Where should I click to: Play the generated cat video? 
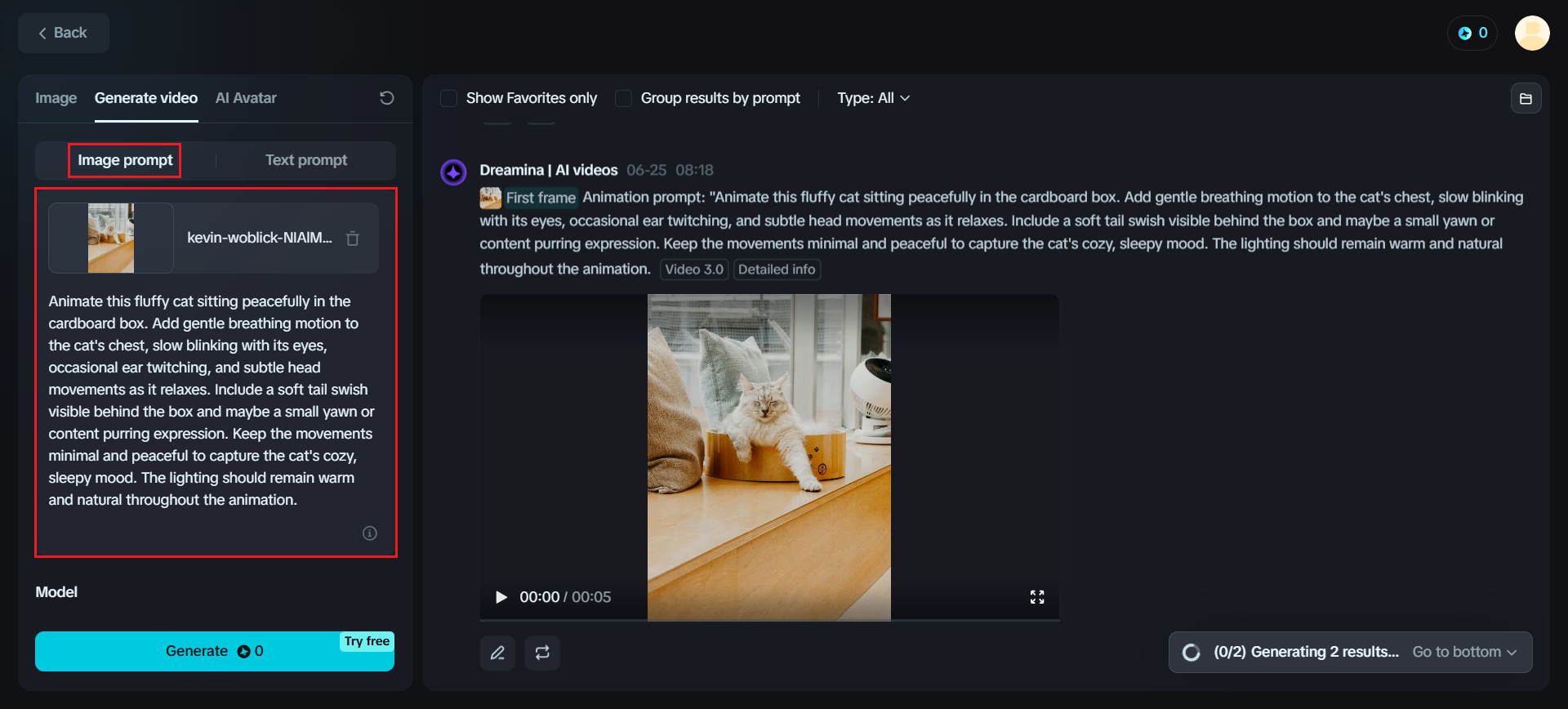click(x=501, y=597)
